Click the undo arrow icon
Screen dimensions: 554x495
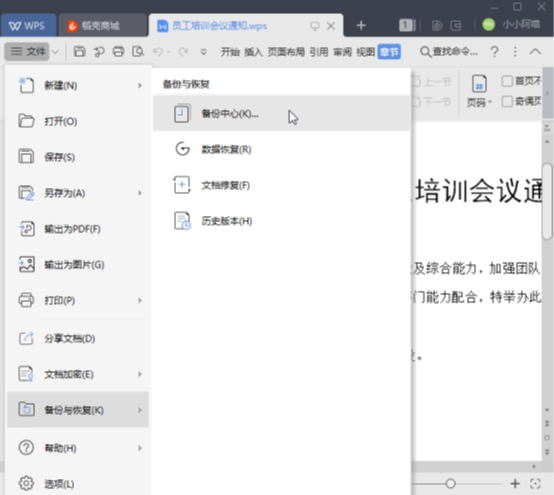(x=158, y=52)
